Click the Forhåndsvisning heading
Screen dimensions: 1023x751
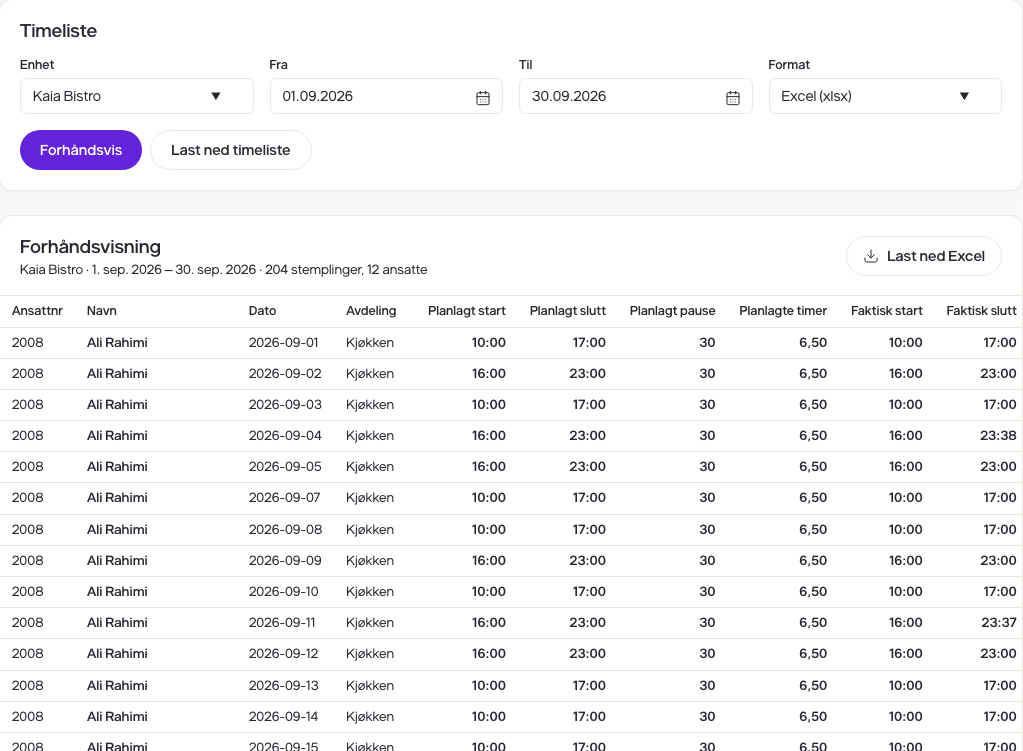(x=90, y=247)
